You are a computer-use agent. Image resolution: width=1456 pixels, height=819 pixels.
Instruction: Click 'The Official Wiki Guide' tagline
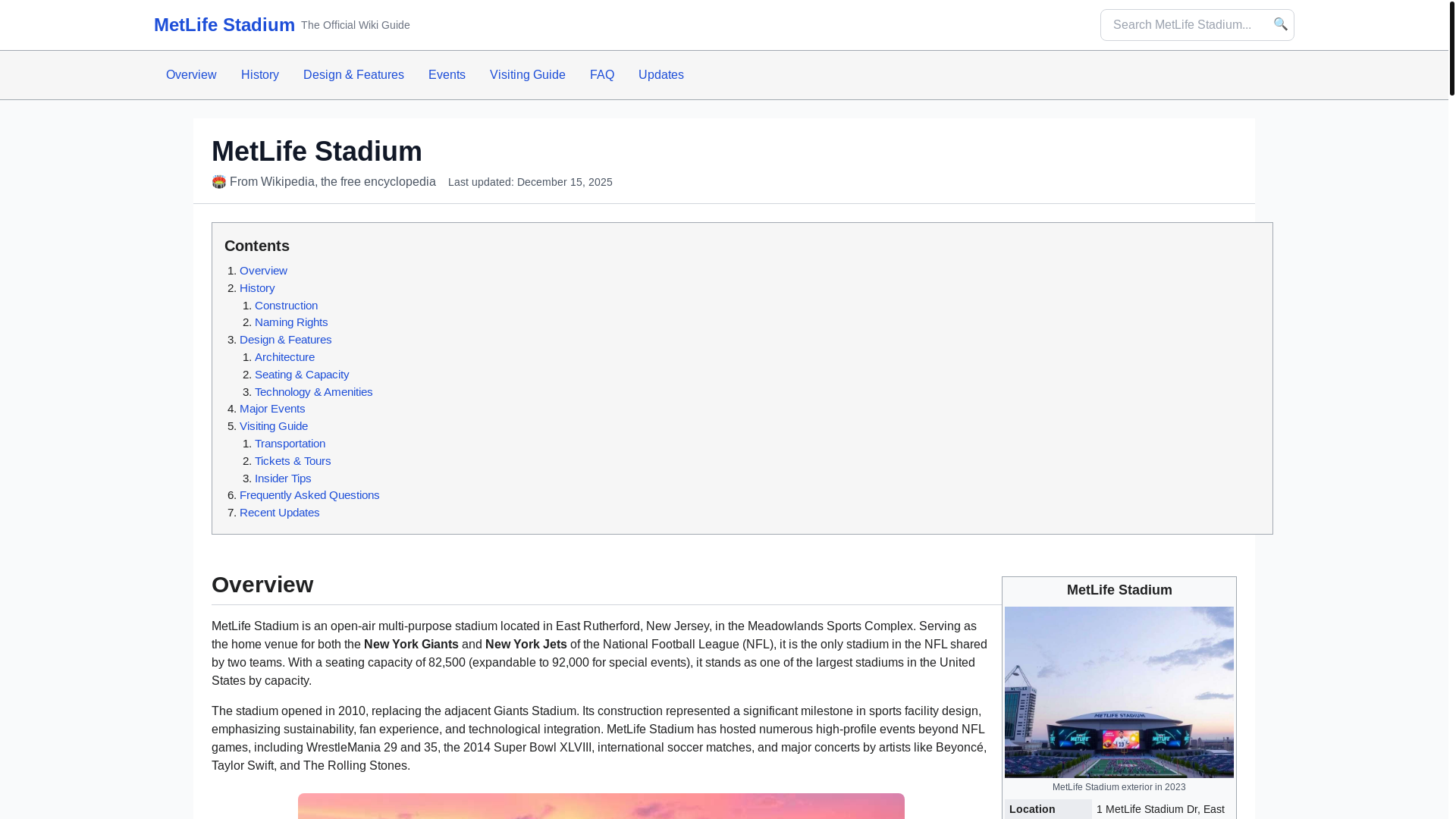click(x=355, y=25)
